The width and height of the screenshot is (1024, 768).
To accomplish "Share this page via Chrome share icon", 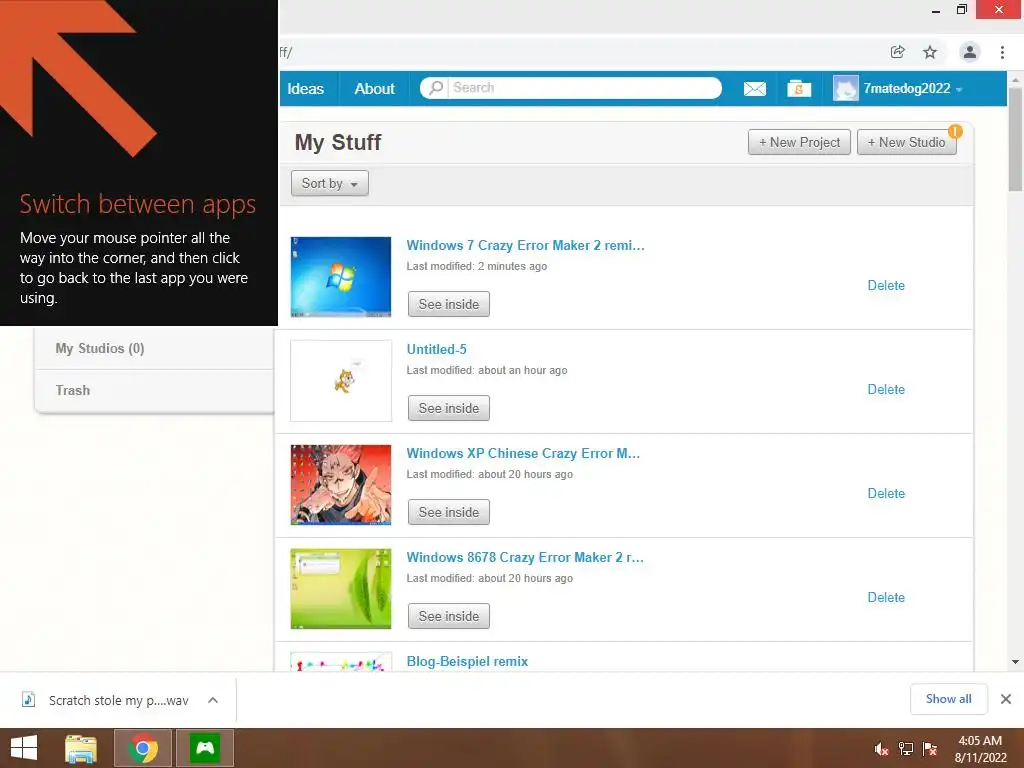I will 897,52.
